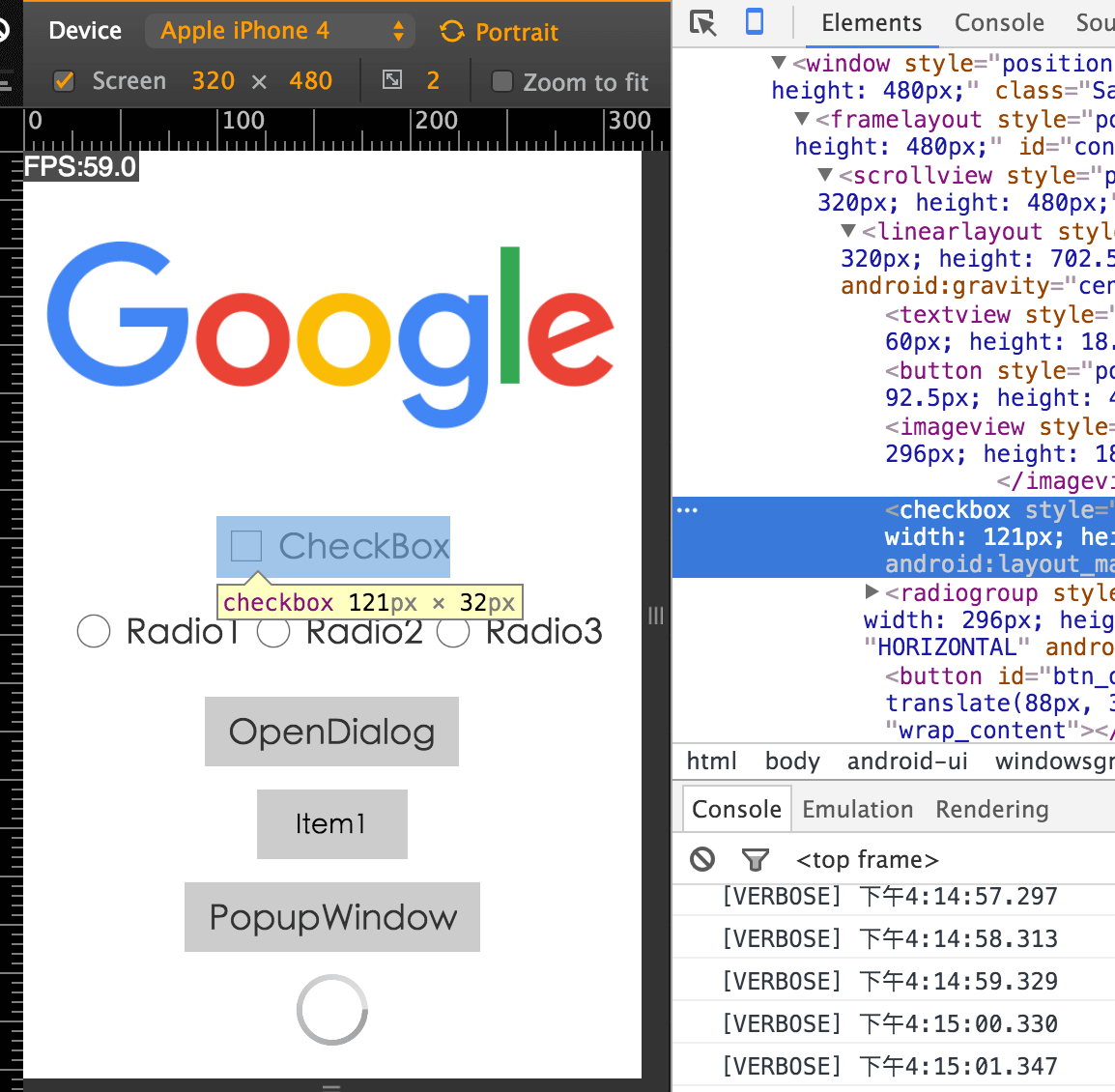Enable the Zoom to fit checkbox
This screenshot has width=1115, height=1092.
click(502, 82)
